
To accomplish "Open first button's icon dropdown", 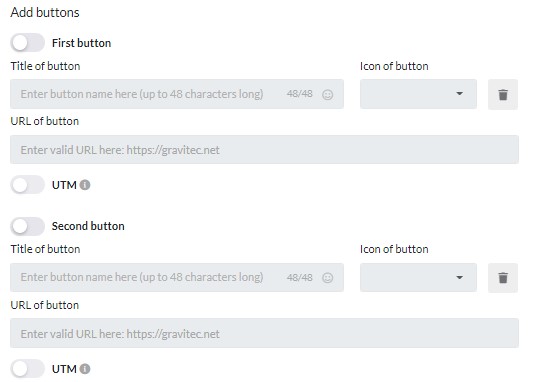I will coord(418,94).
